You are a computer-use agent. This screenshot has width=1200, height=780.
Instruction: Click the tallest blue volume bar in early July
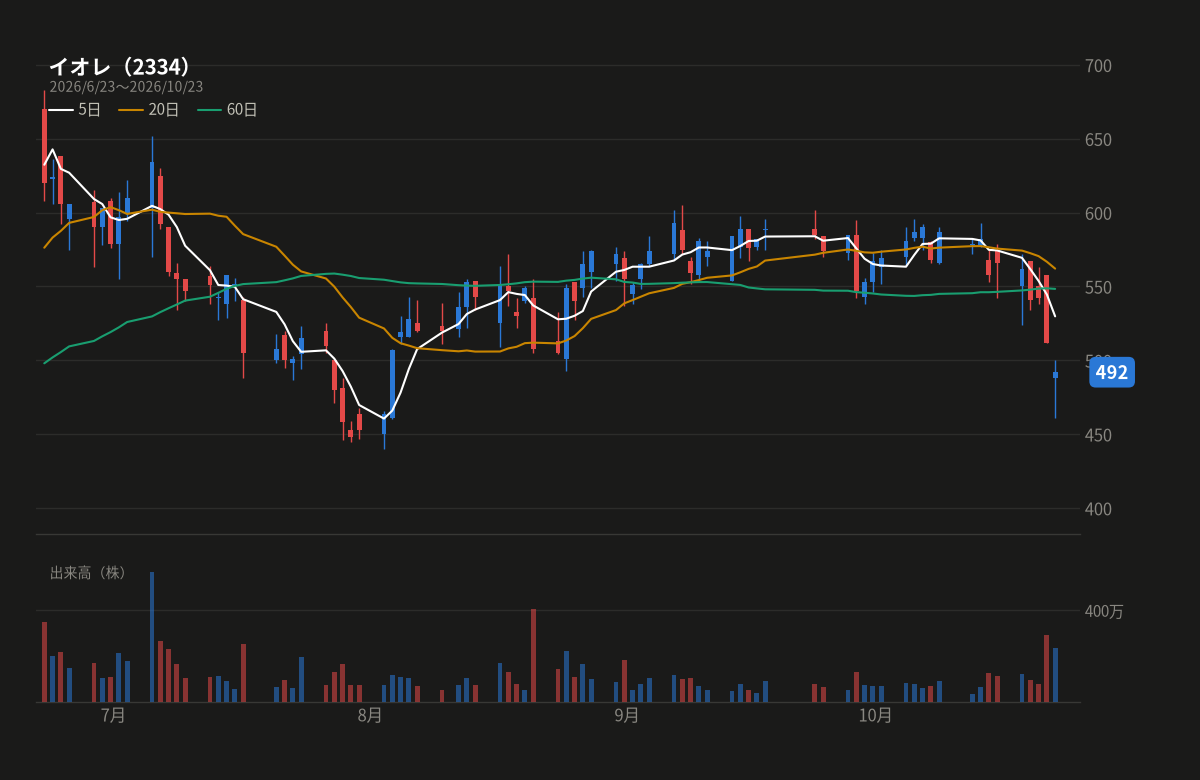(x=152, y=637)
